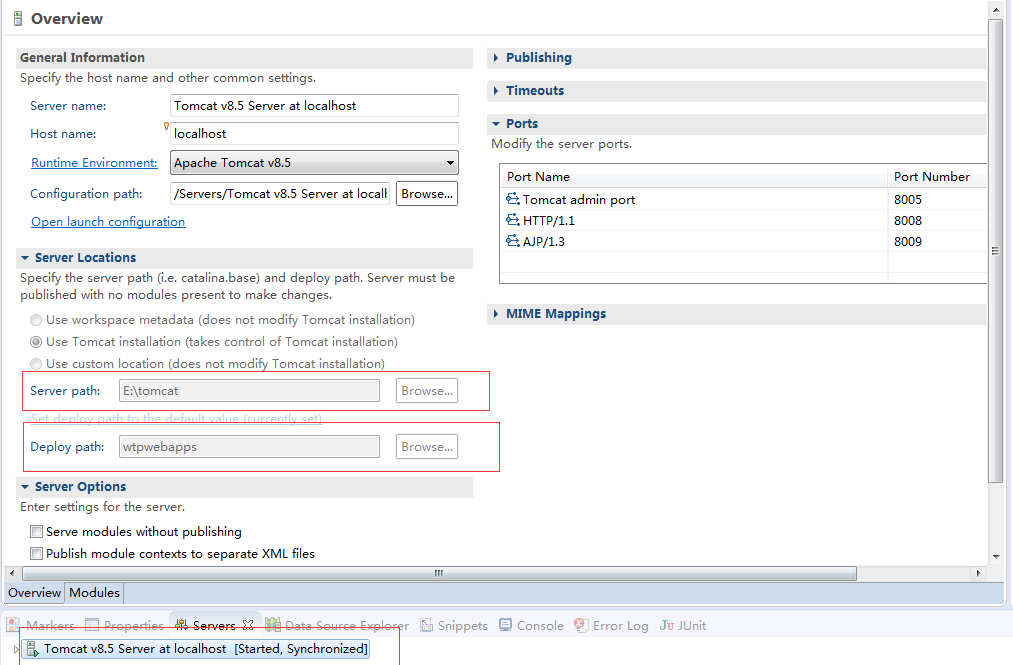This screenshot has width=1013, height=665.
Task: Open the Console view tab
Action: click(x=532, y=625)
